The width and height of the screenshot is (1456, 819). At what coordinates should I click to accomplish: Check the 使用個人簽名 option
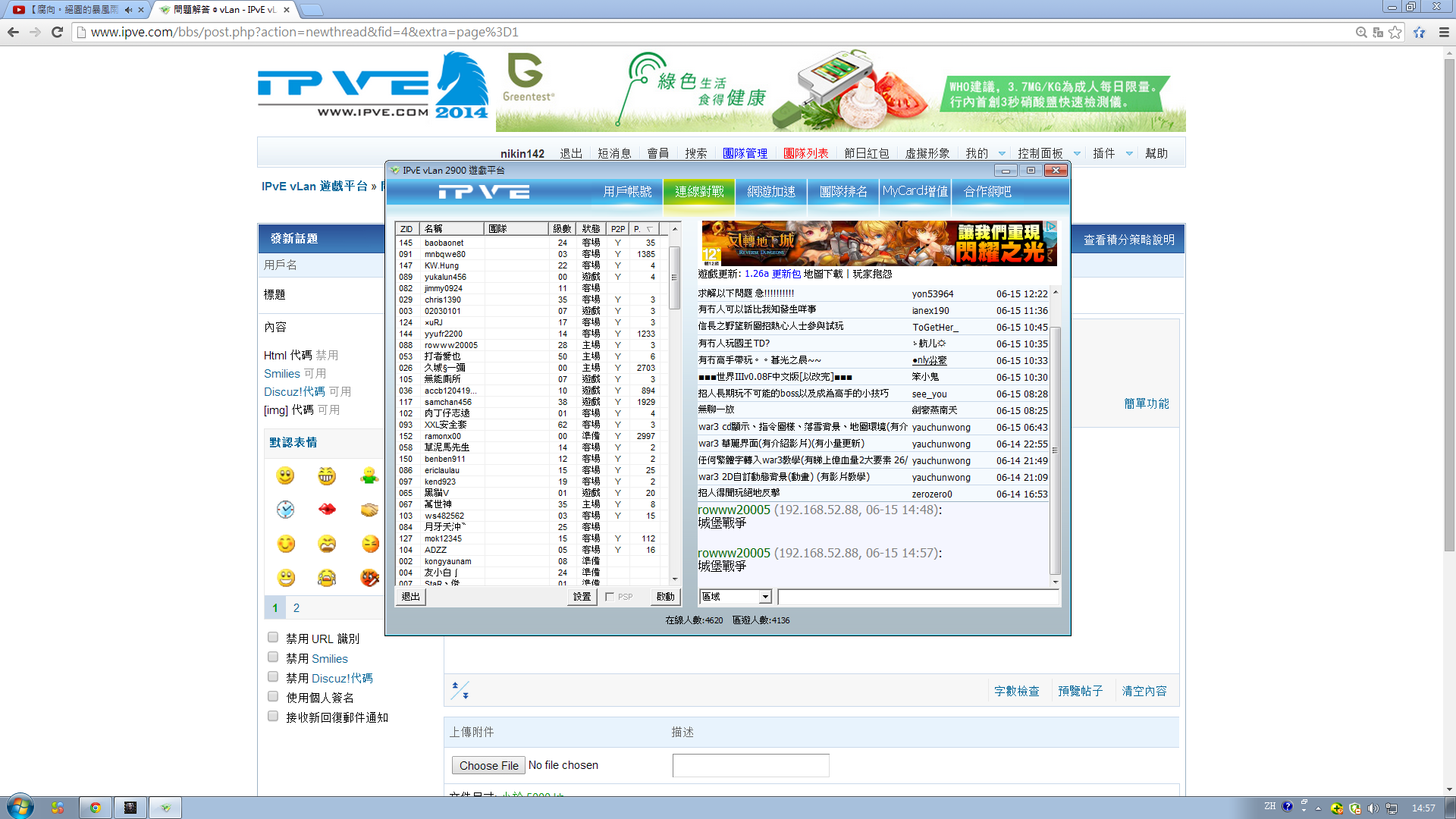pos(273,697)
